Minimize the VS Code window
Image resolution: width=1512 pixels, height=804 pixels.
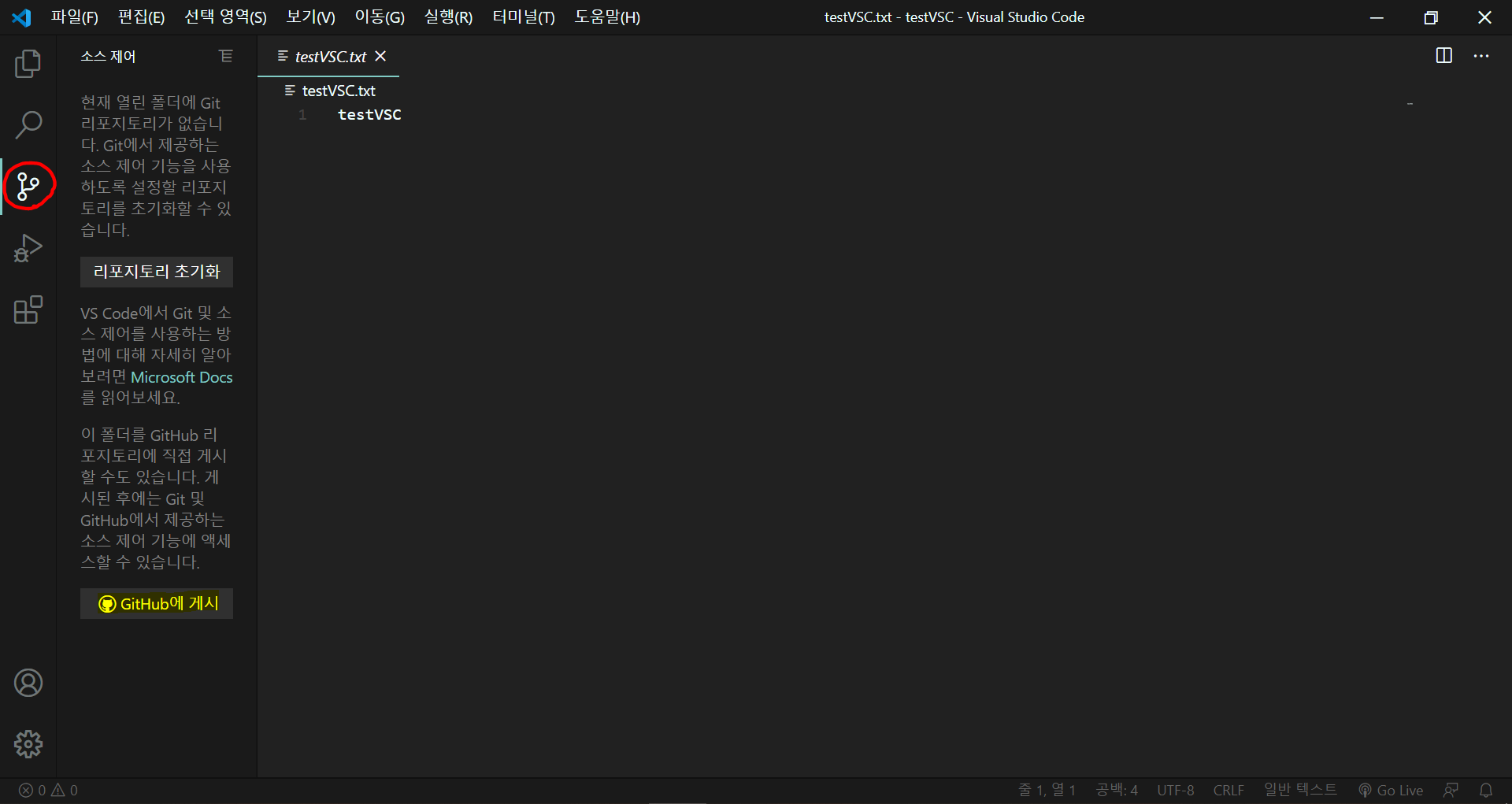click(x=1377, y=17)
